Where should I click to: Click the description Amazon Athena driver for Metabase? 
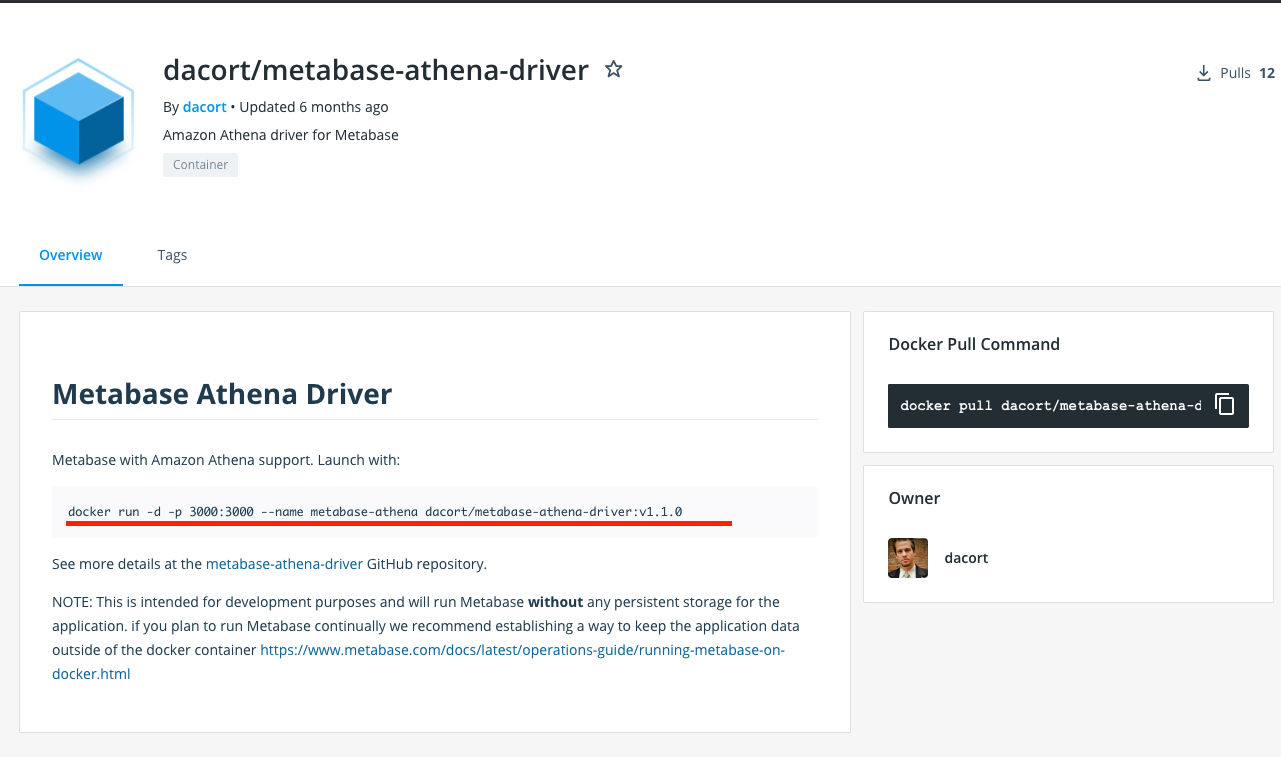pos(281,135)
